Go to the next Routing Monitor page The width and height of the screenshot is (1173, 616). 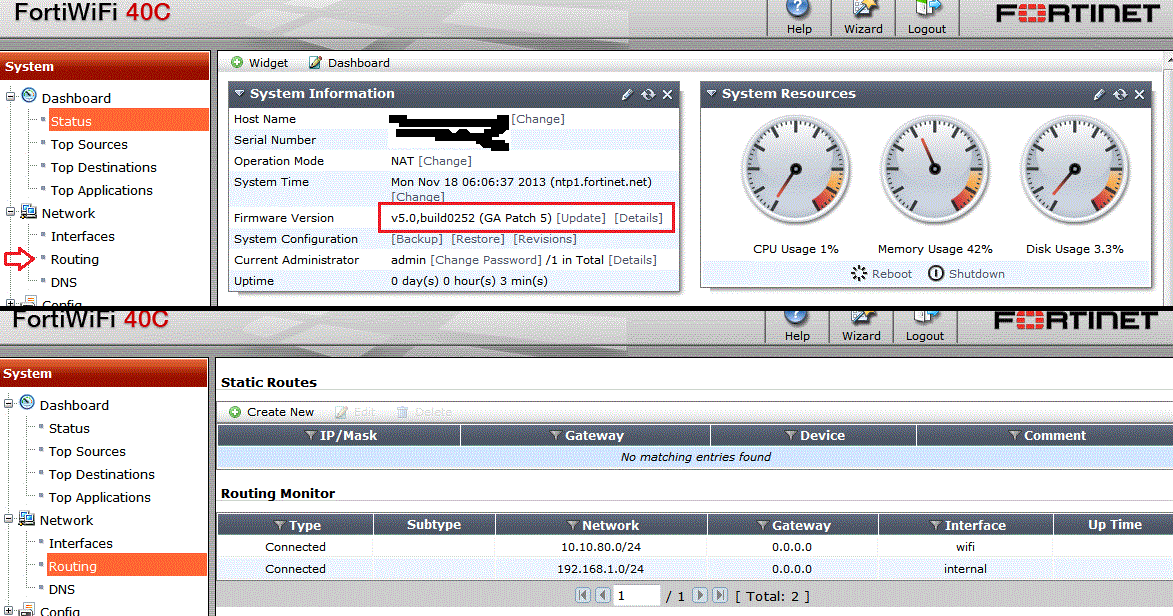[699, 595]
